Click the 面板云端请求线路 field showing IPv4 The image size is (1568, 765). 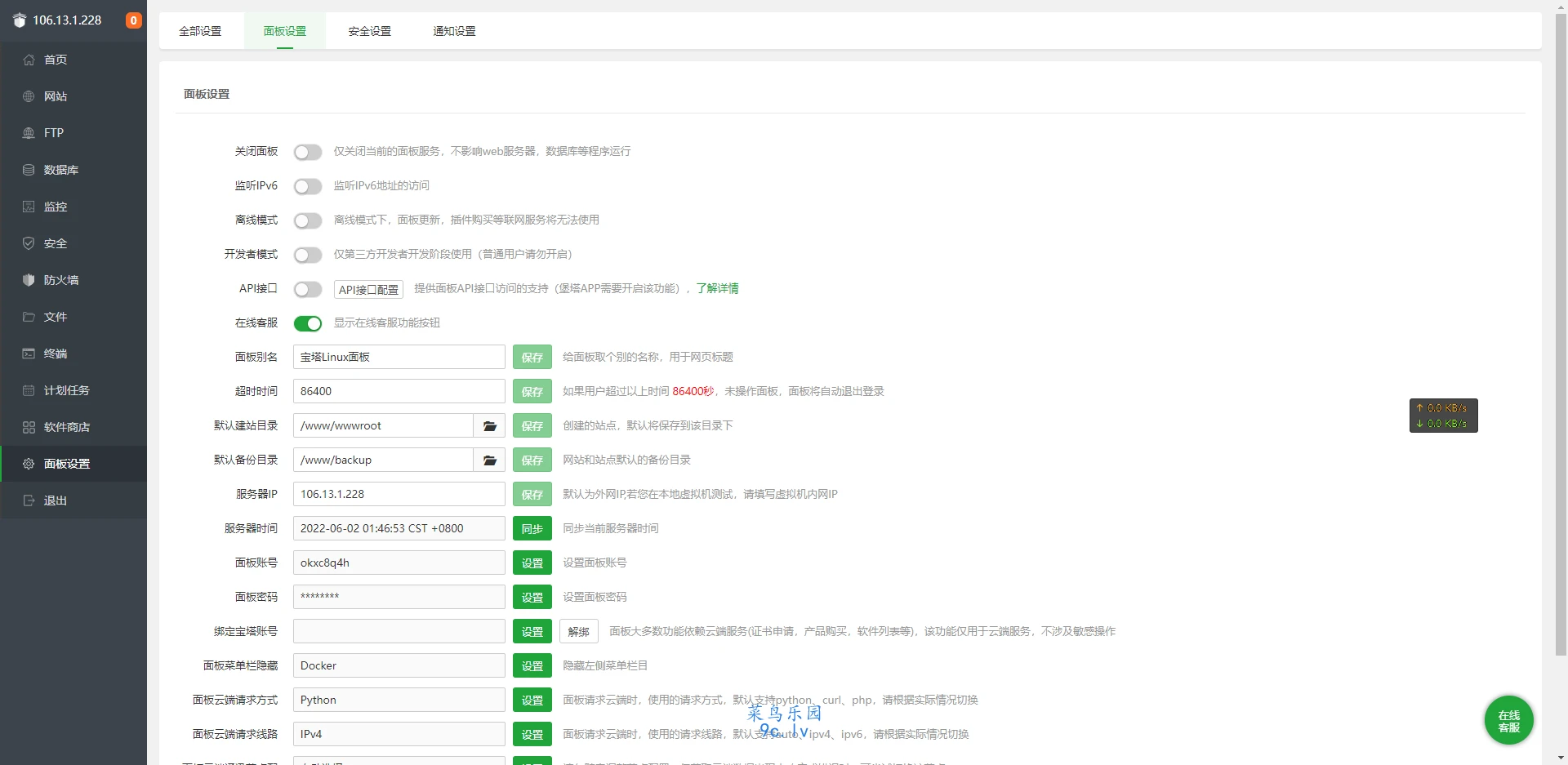pyautogui.click(x=399, y=734)
